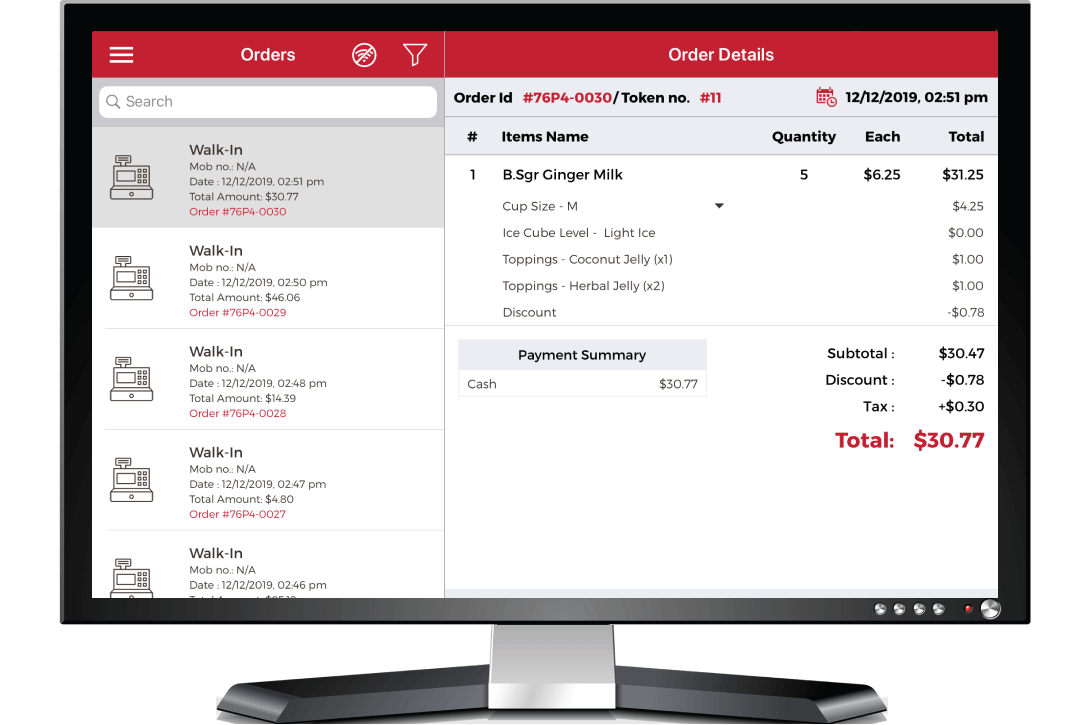The width and height of the screenshot is (1082, 725).
Task: Open the hamburger menu
Action: (121, 55)
